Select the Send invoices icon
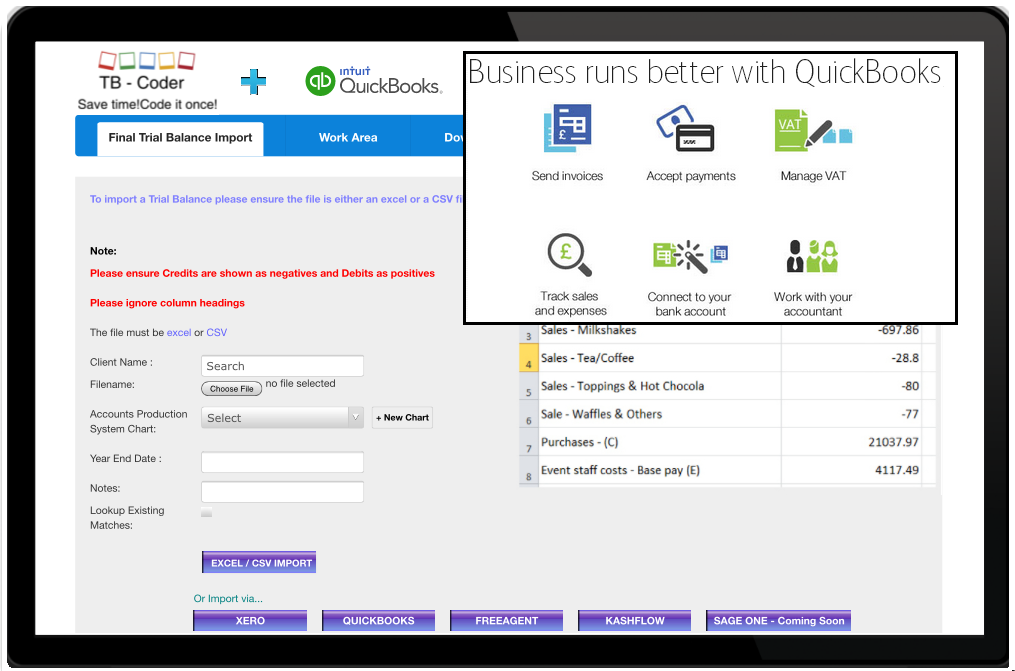The image size is (1015, 671). coord(567,127)
